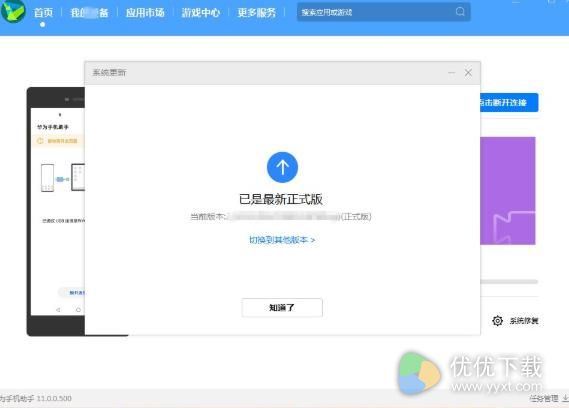This screenshot has width=569, height=408.
Task: Open 游戏中心 tab
Action: point(201,13)
